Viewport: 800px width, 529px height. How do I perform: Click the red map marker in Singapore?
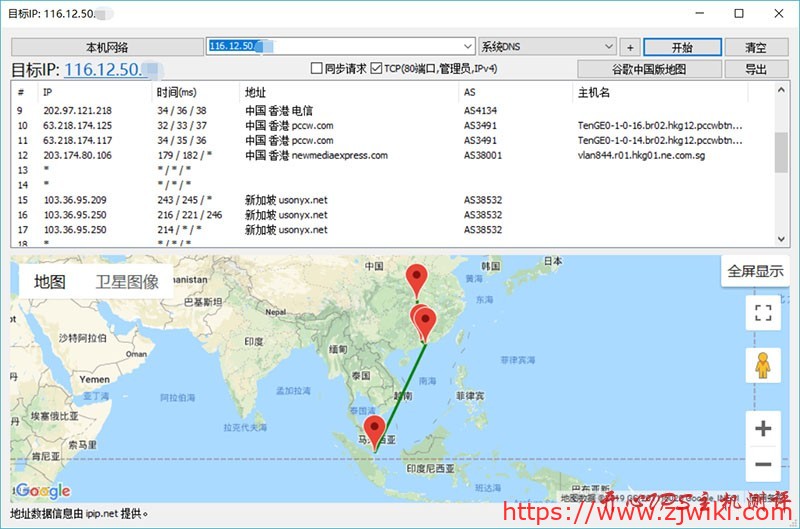pos(375,431)
